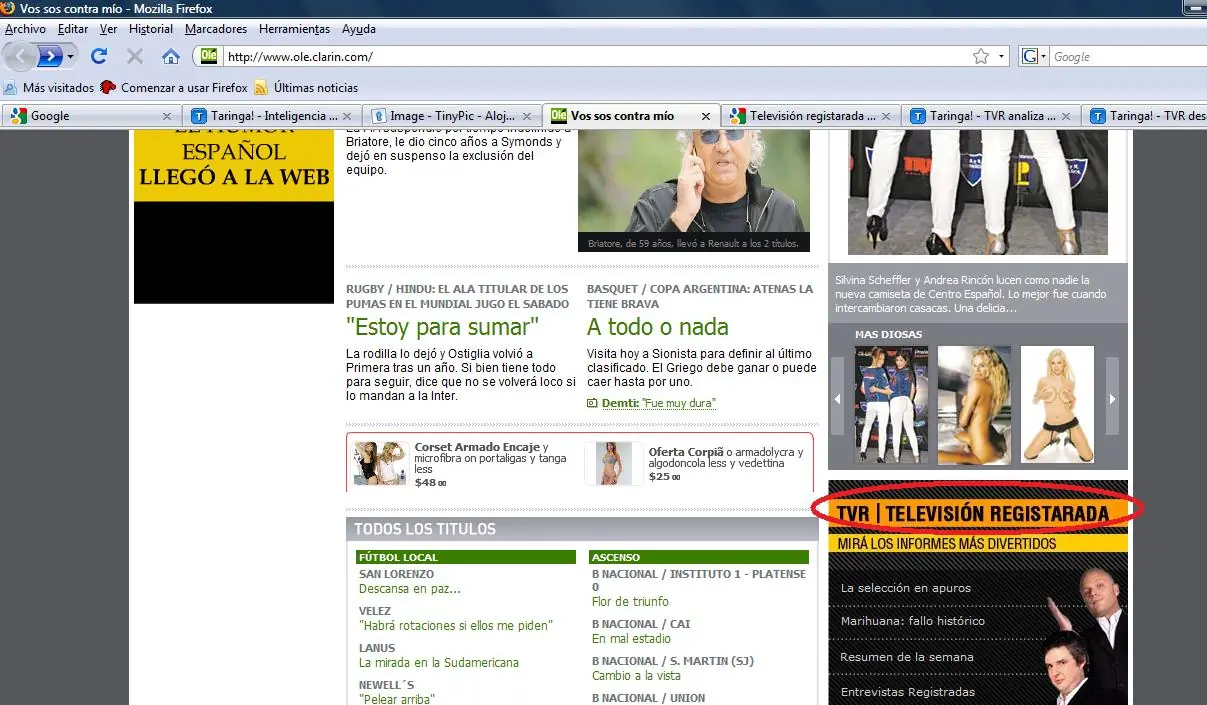Click in the Google search field
This screenshot has width=1207, height=705.
[1125, 57]
